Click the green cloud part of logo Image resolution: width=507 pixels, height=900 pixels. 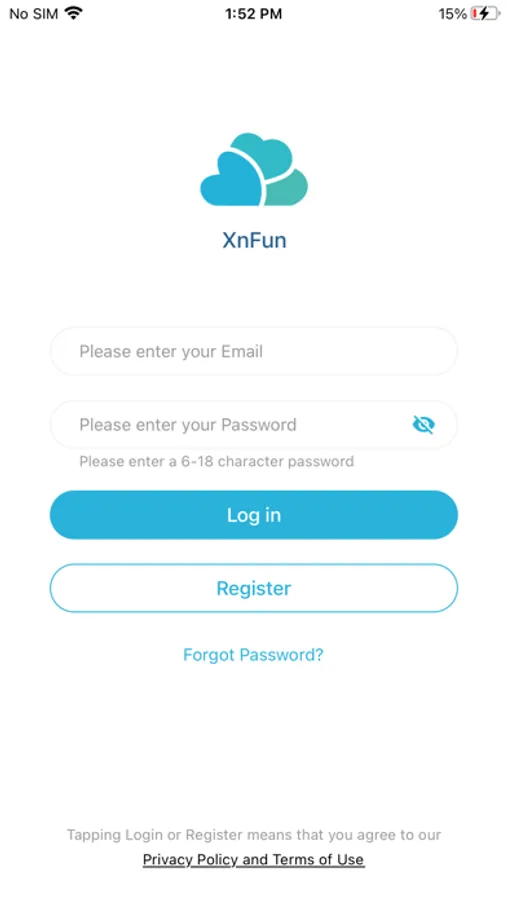(287, 188)
